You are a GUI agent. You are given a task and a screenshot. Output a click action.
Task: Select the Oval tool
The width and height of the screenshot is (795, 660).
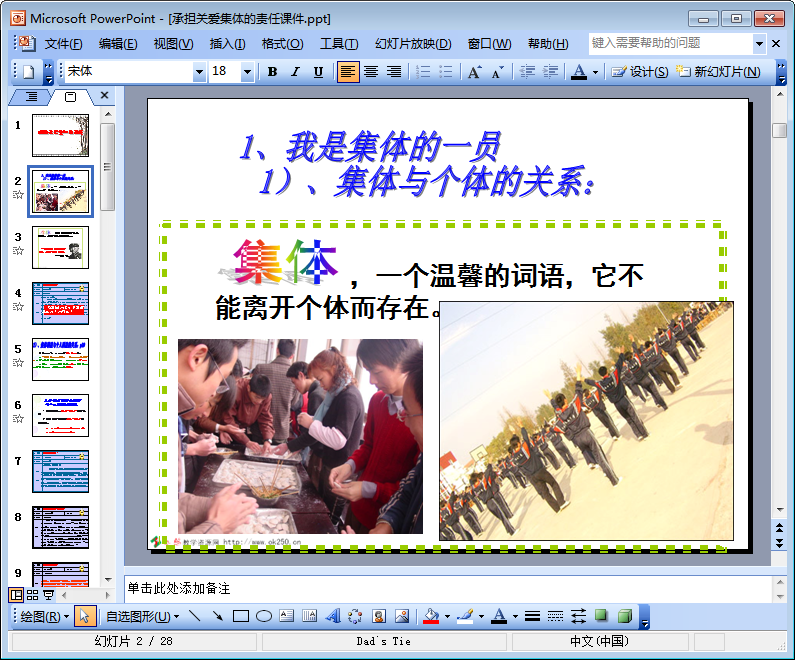(264, 616)
